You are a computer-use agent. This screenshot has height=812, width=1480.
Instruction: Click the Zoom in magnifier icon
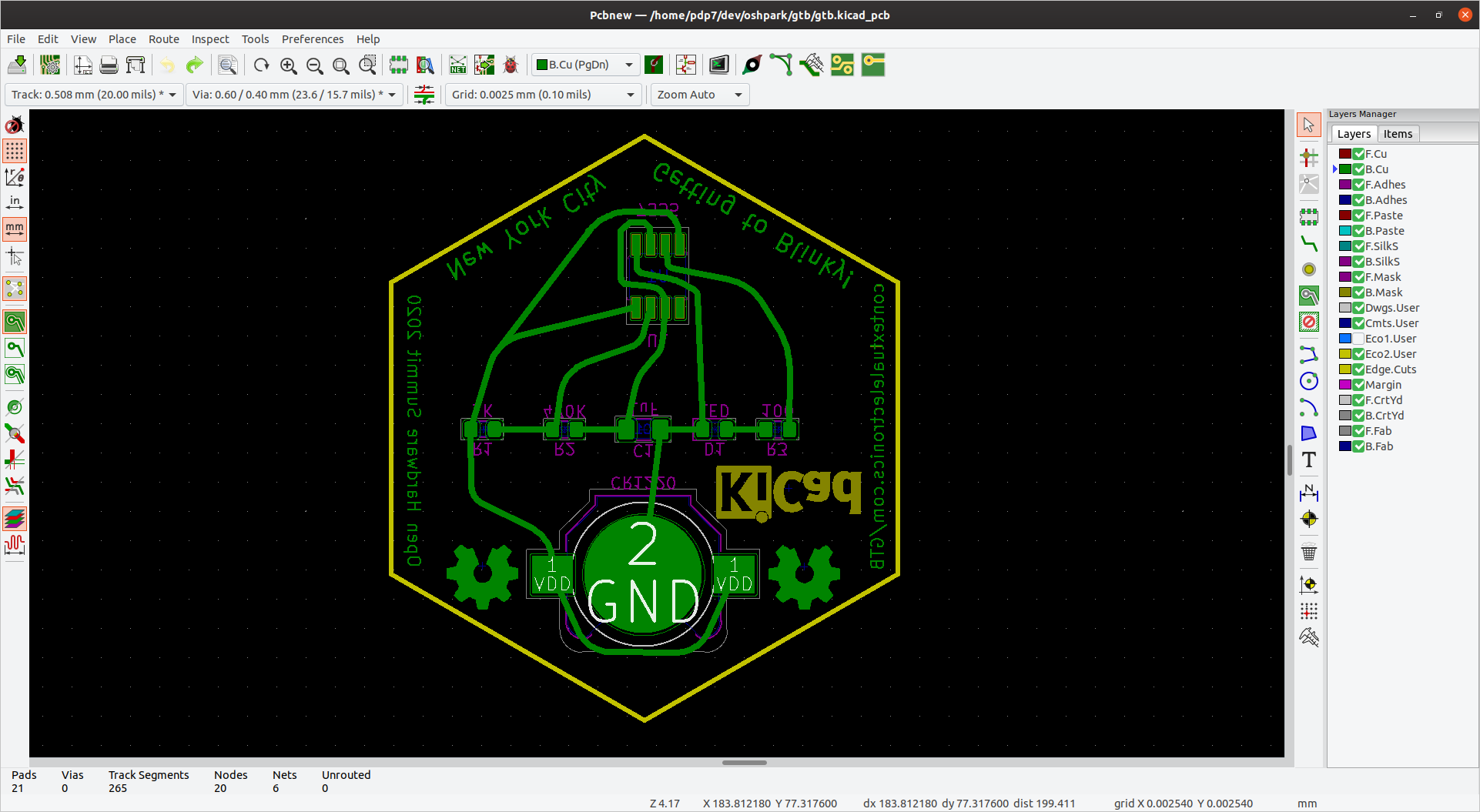click(289, 65)
